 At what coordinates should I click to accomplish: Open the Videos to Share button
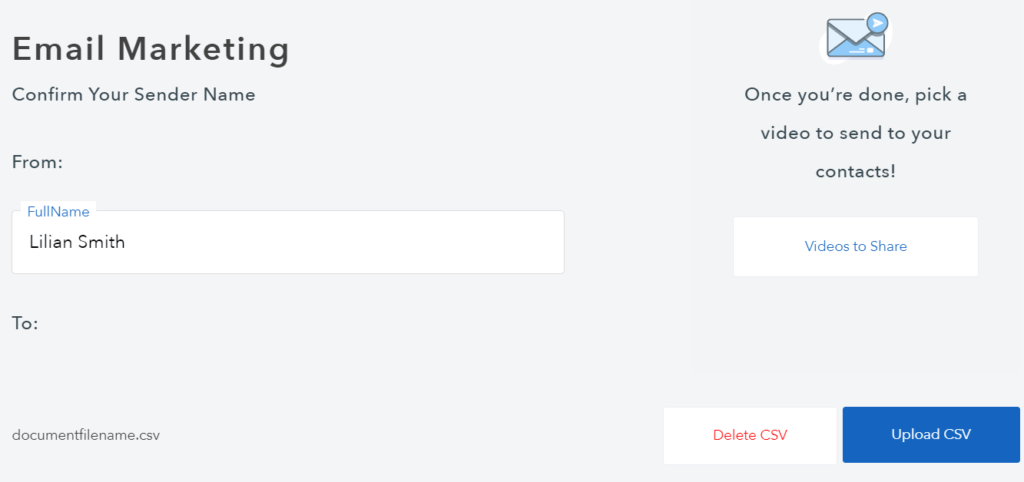coord(855,246)
